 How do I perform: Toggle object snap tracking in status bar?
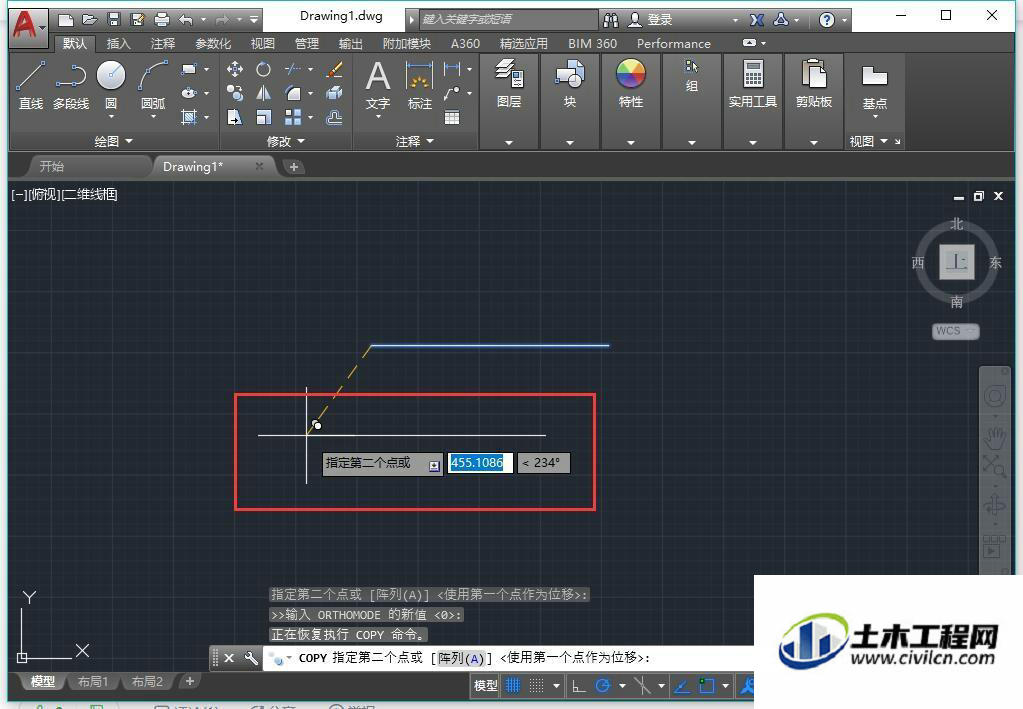[682, 686]
